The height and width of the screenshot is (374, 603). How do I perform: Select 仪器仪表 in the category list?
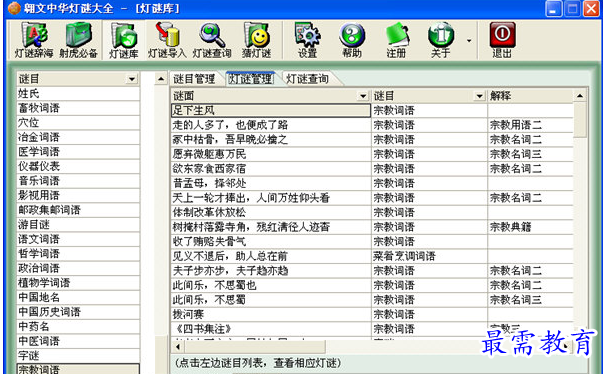pos(78,166)
